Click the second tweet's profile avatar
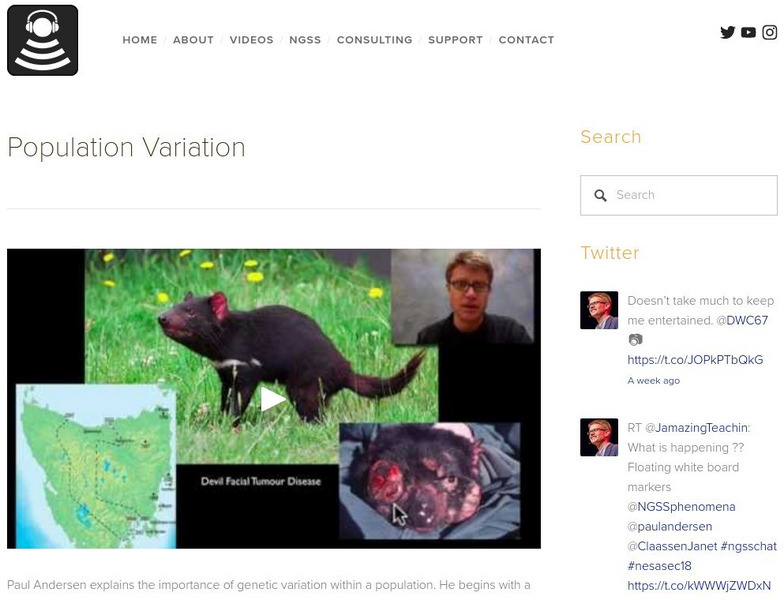The image size is (784, 600). point(599,437)
